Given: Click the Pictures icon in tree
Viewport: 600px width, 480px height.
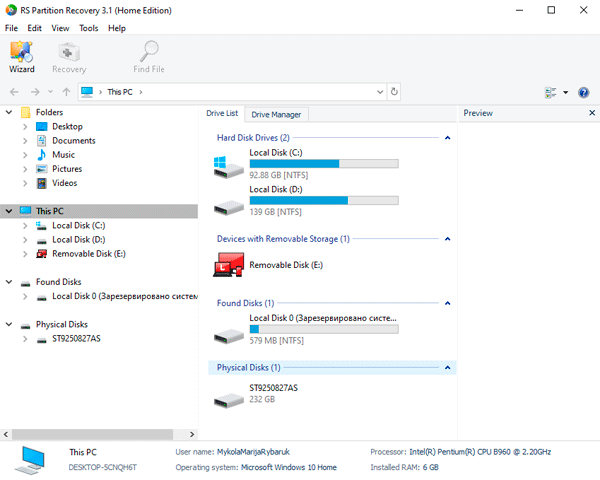Looking at the screenshot, I should (x=41, y=169).
